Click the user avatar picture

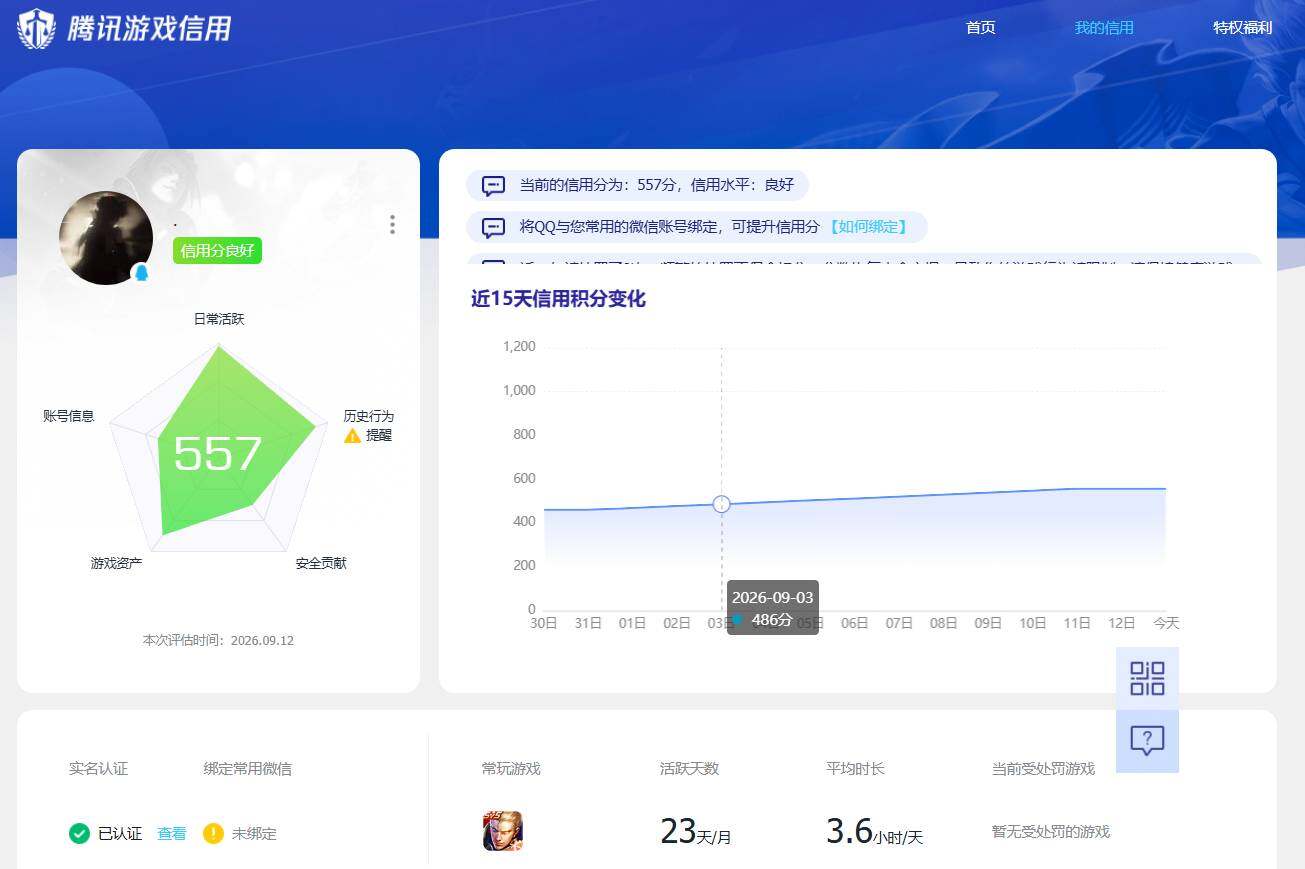tap(106, 238)
